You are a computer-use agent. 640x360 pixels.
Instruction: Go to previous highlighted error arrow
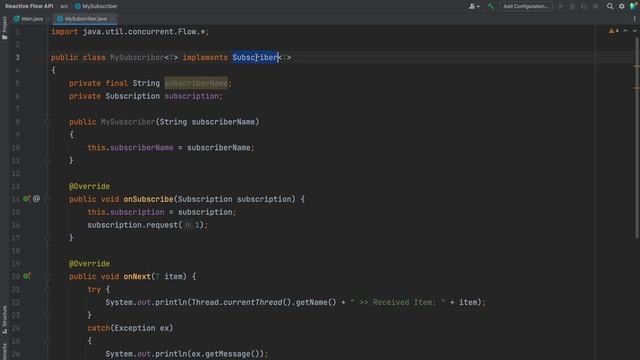(625, 31)
